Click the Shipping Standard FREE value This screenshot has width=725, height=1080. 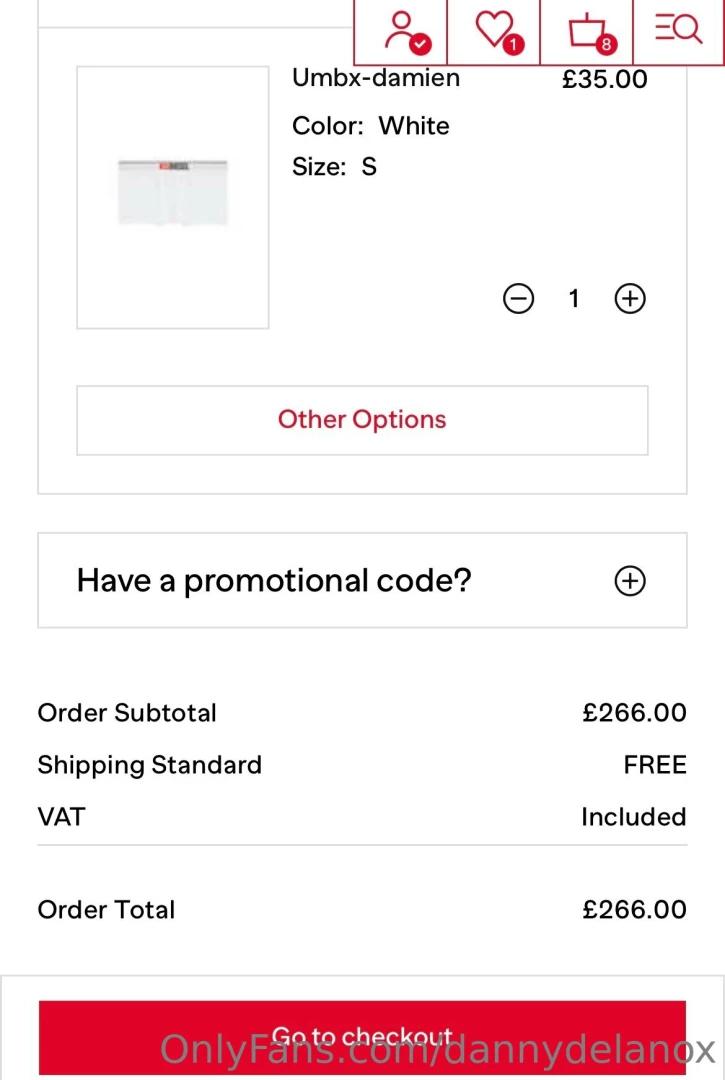point(655,765)
